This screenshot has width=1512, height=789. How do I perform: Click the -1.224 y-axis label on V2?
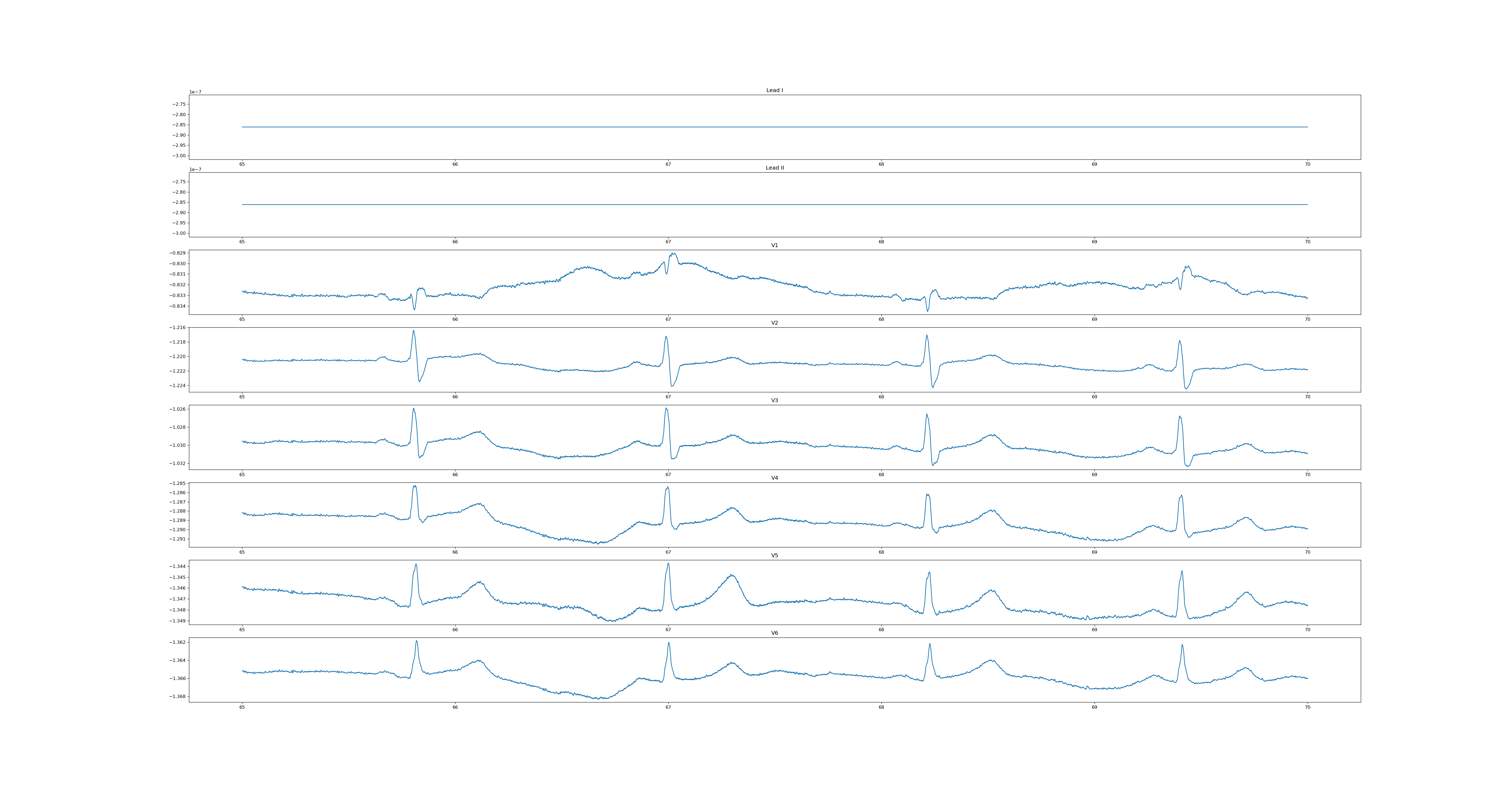coord(178,386)
